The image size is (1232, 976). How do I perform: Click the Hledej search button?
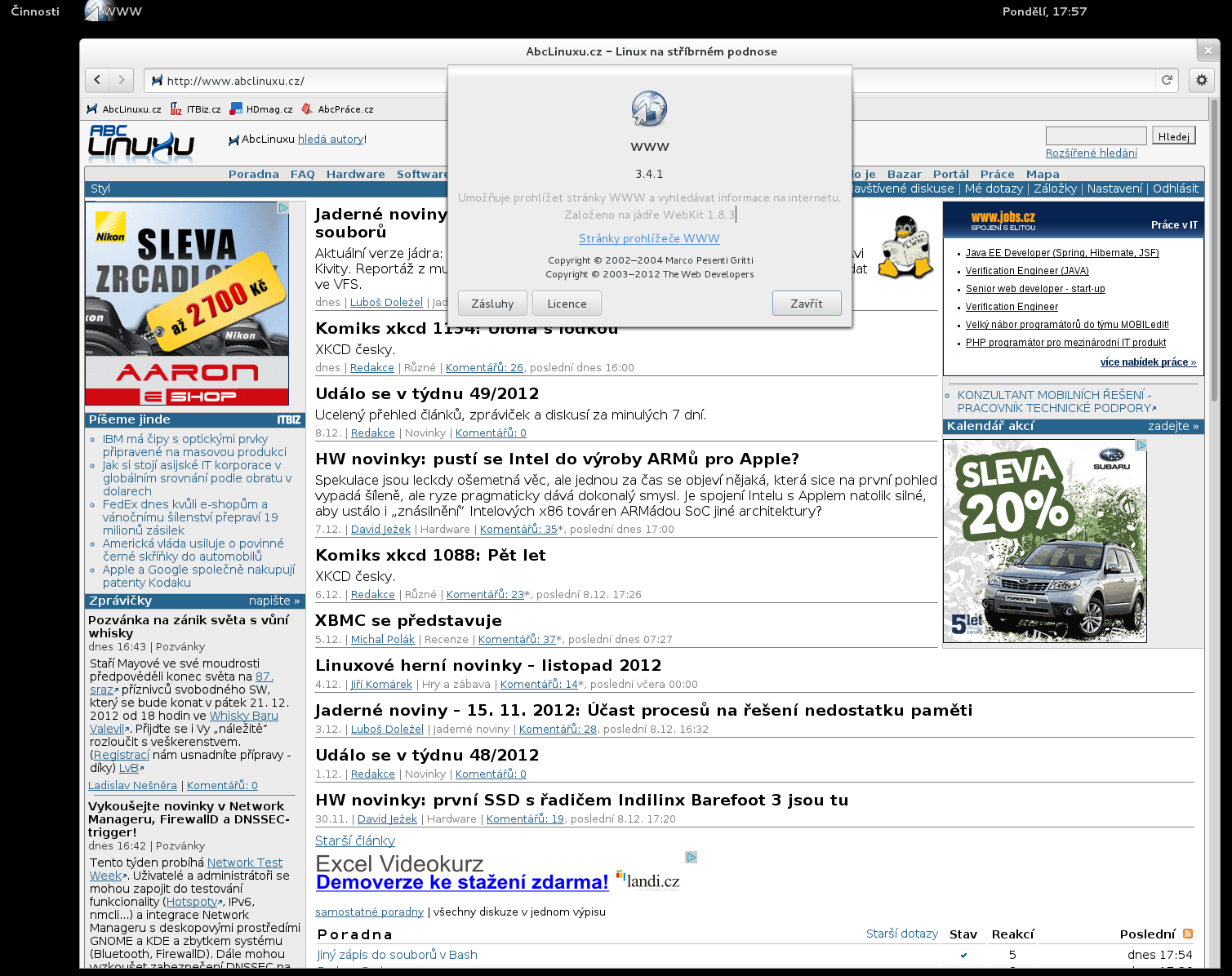pos(1174,136)
